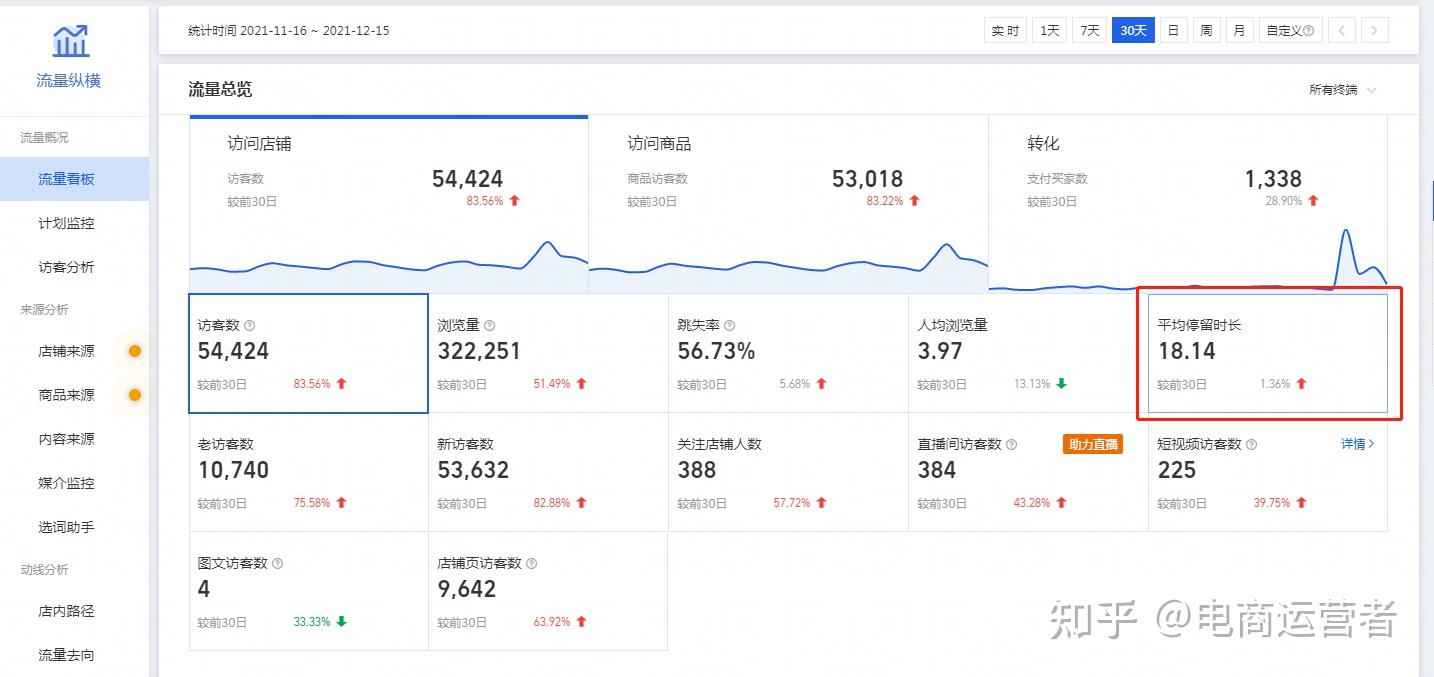Select the 实时 time range
This screenshot has width=1434, height=677.
(x=1005, y=31)
